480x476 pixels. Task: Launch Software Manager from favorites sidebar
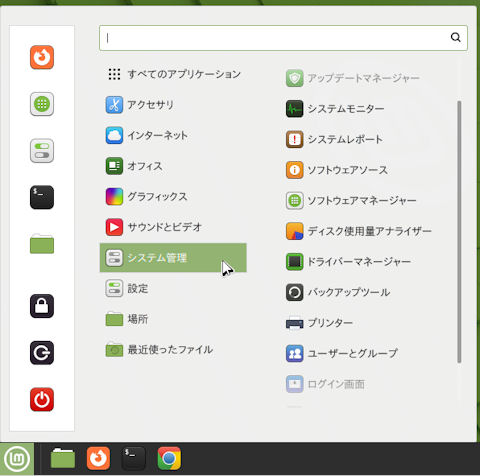click(x=42, y=104)
